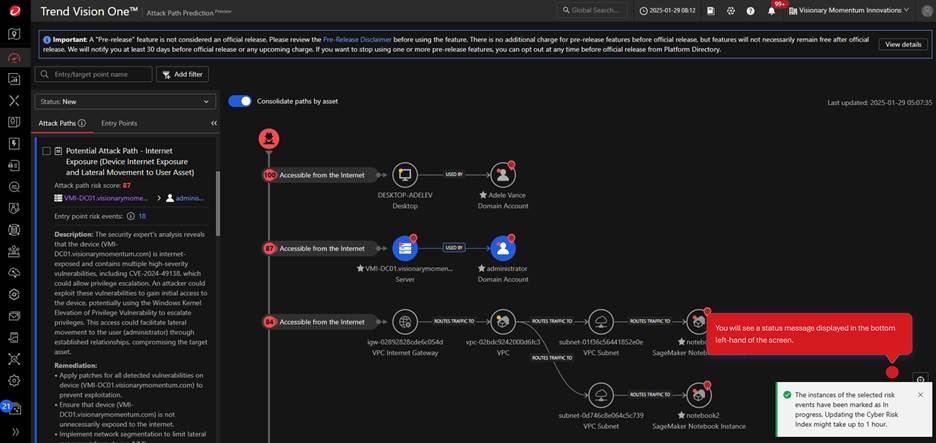The height and width of the screenshot is (443, 936).
Task: Click the risk score 100 badge
Action: tap(269, 175)
